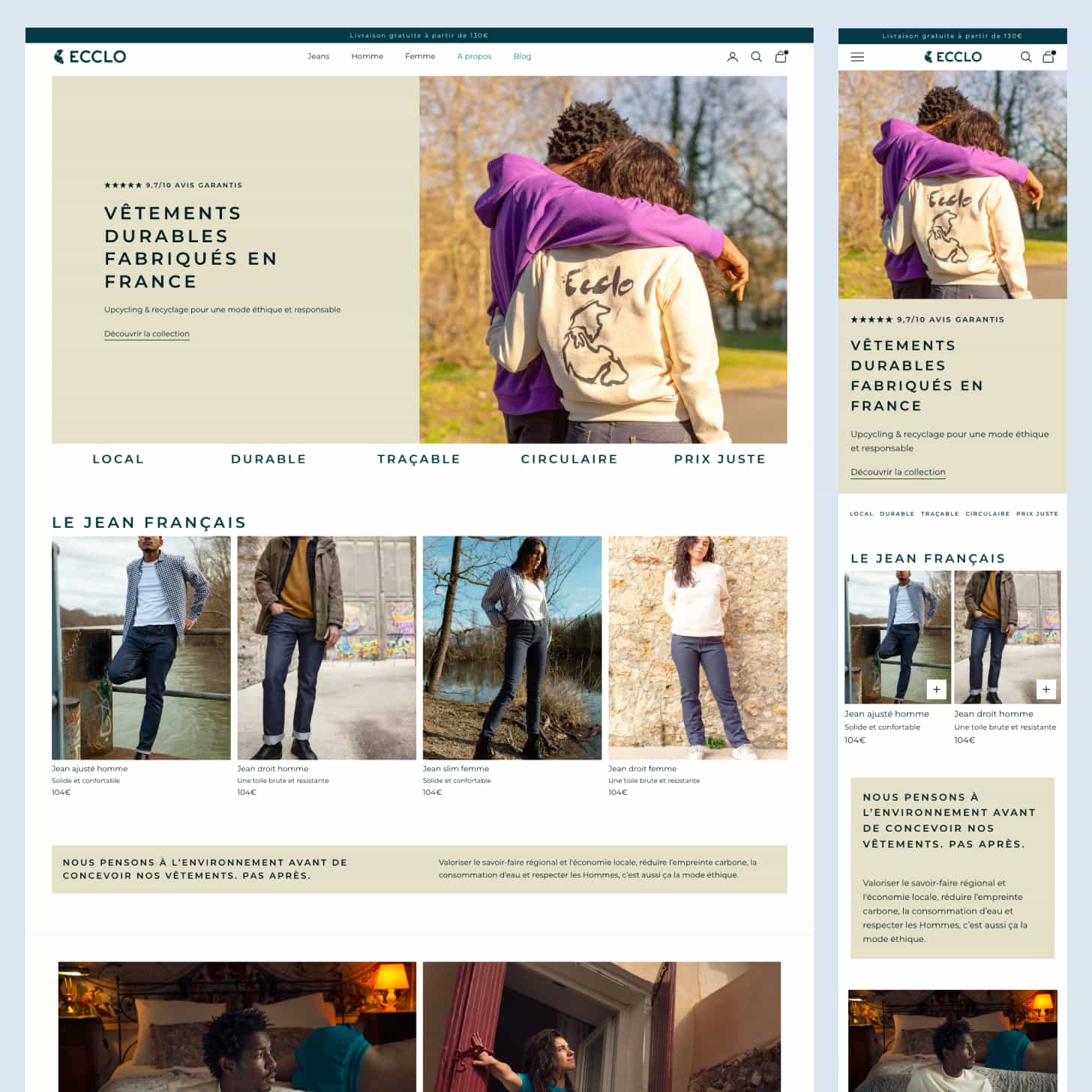Click the ECCLO logo in mobile header
This screenshot has height=1092, width=1092.
[952, 57]
